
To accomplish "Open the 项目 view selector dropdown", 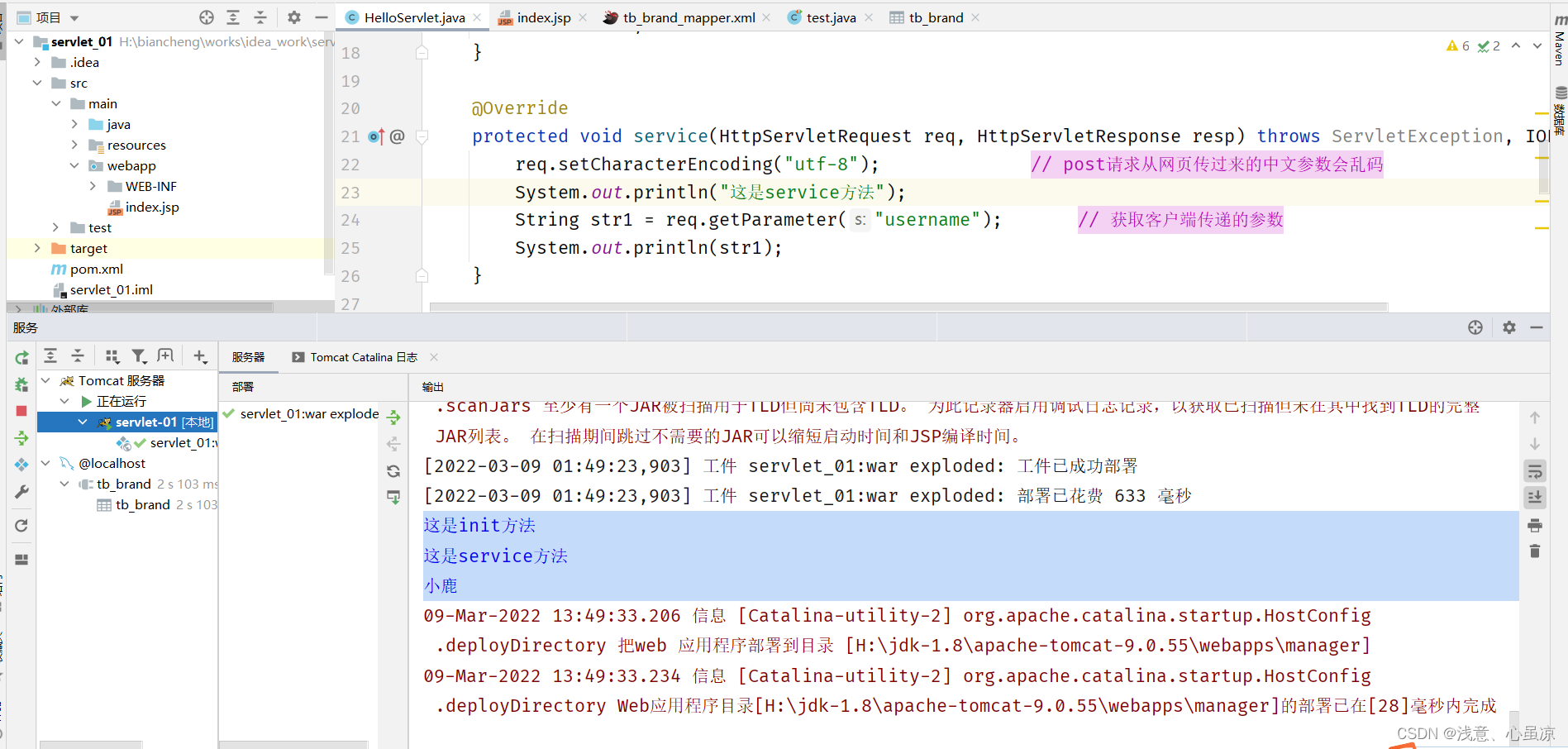I will point(48,17).
